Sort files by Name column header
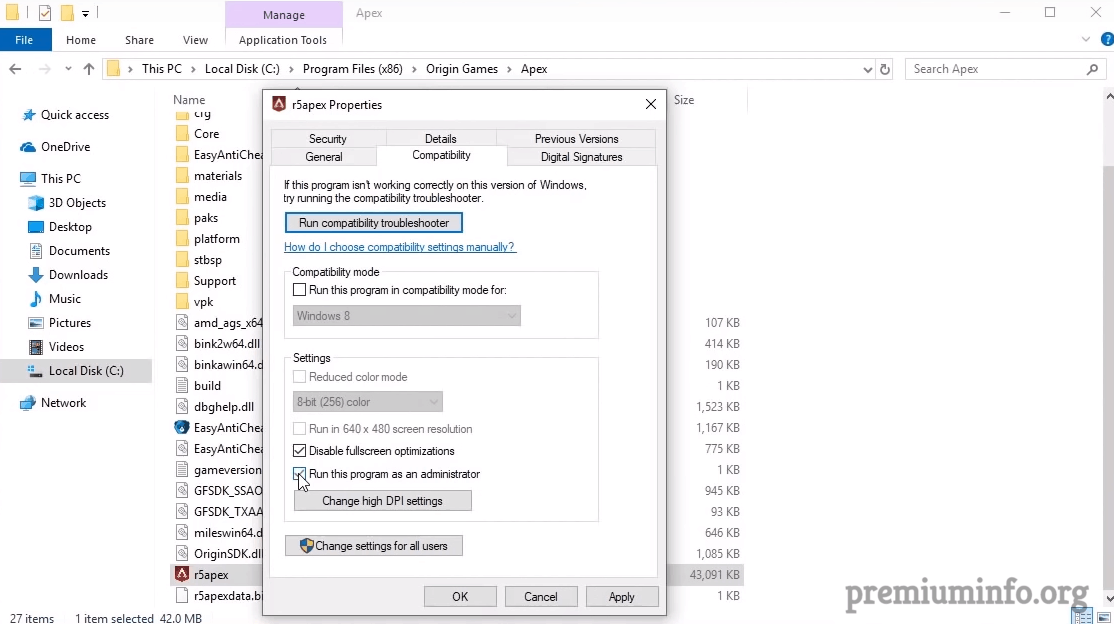This screenshot has width=1114, height=624. 189,100
